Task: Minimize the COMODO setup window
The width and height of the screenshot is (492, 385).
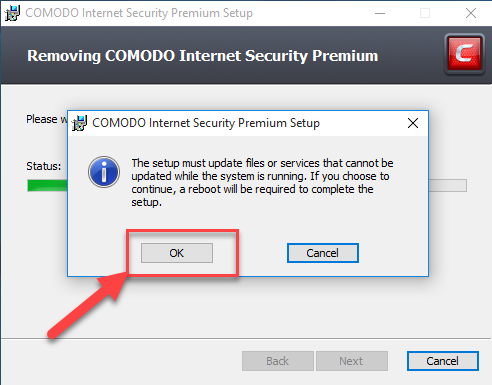Action: coord(380,13)
